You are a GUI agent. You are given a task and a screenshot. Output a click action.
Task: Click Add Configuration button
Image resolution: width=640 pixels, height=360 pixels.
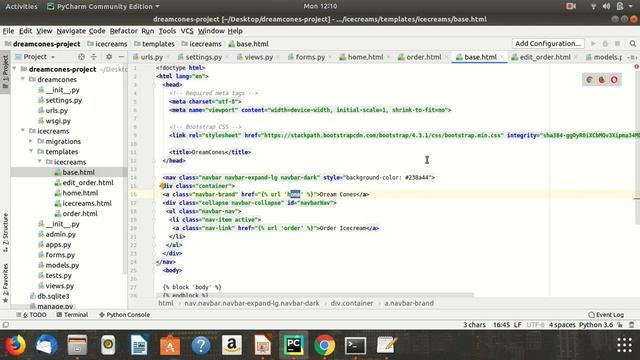[x=548, y=43]
